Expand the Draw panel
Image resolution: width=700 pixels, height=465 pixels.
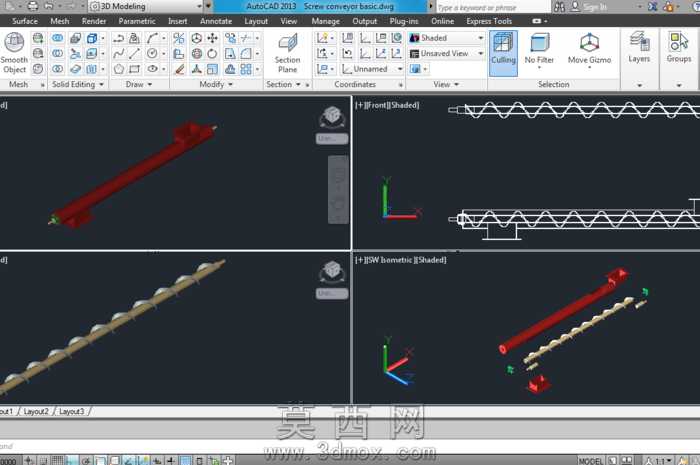(139, 84)
